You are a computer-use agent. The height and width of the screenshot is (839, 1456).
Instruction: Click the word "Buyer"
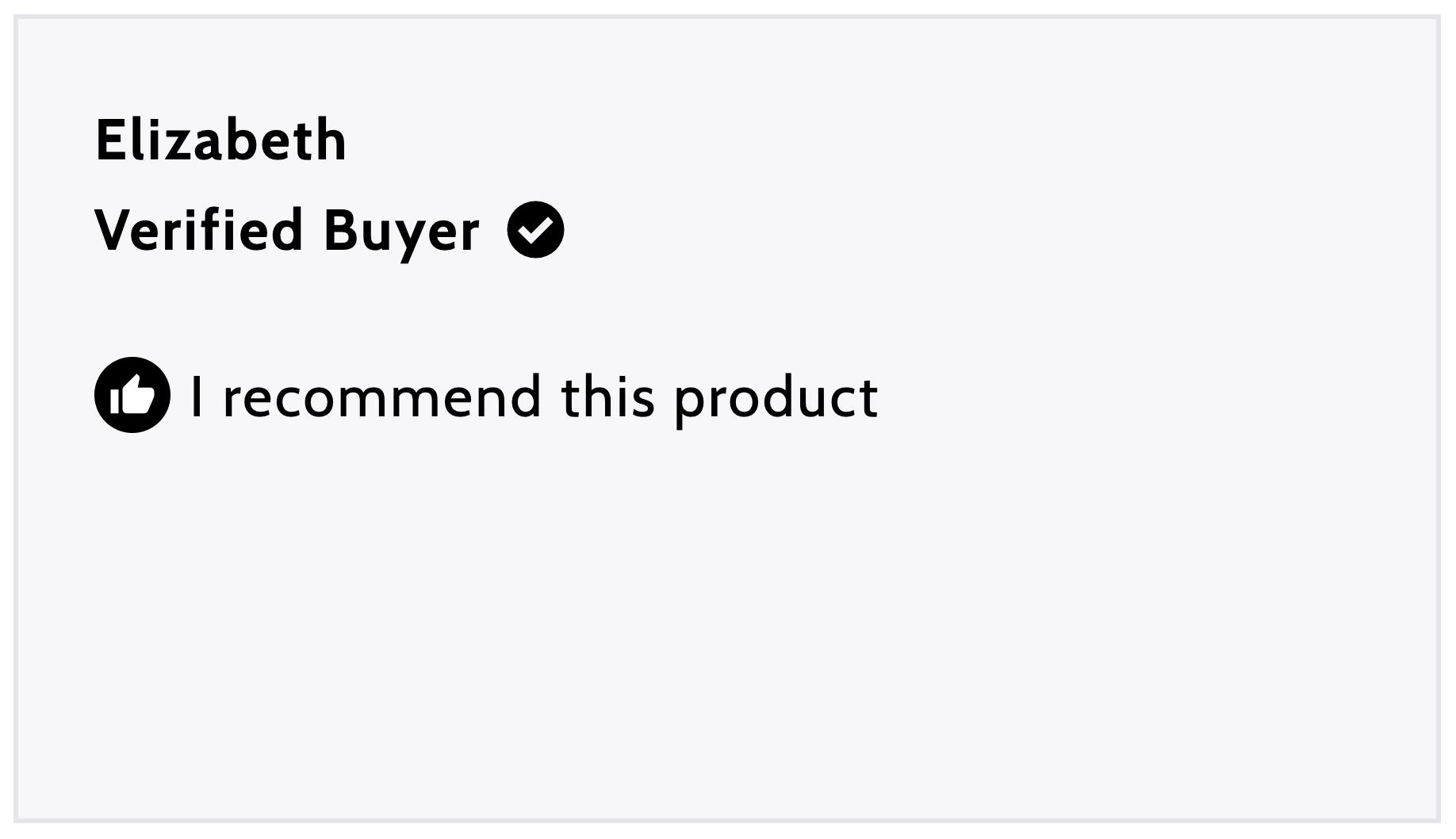coord(402,232)
